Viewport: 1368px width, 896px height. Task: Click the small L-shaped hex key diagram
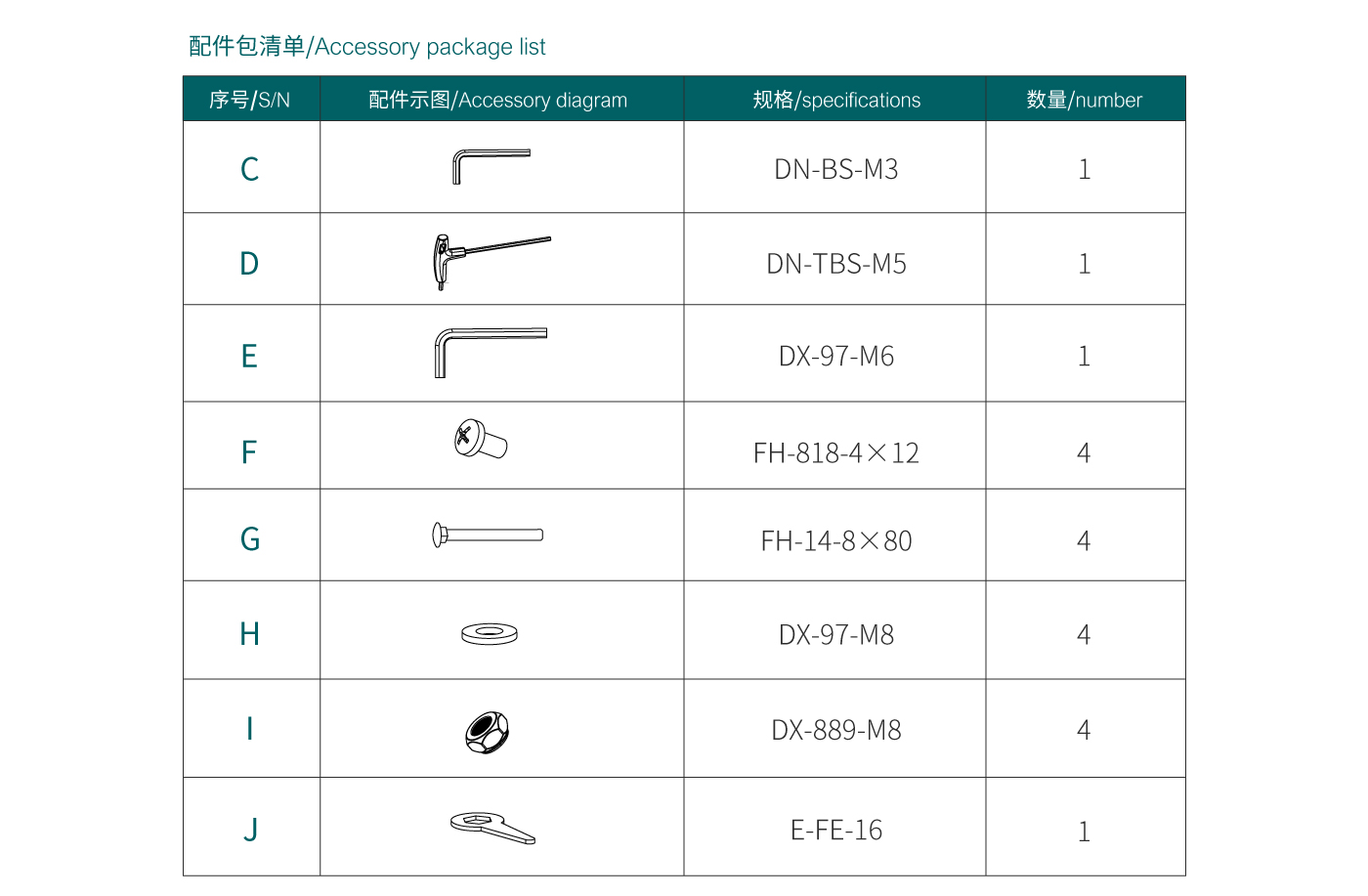point(490,165)
